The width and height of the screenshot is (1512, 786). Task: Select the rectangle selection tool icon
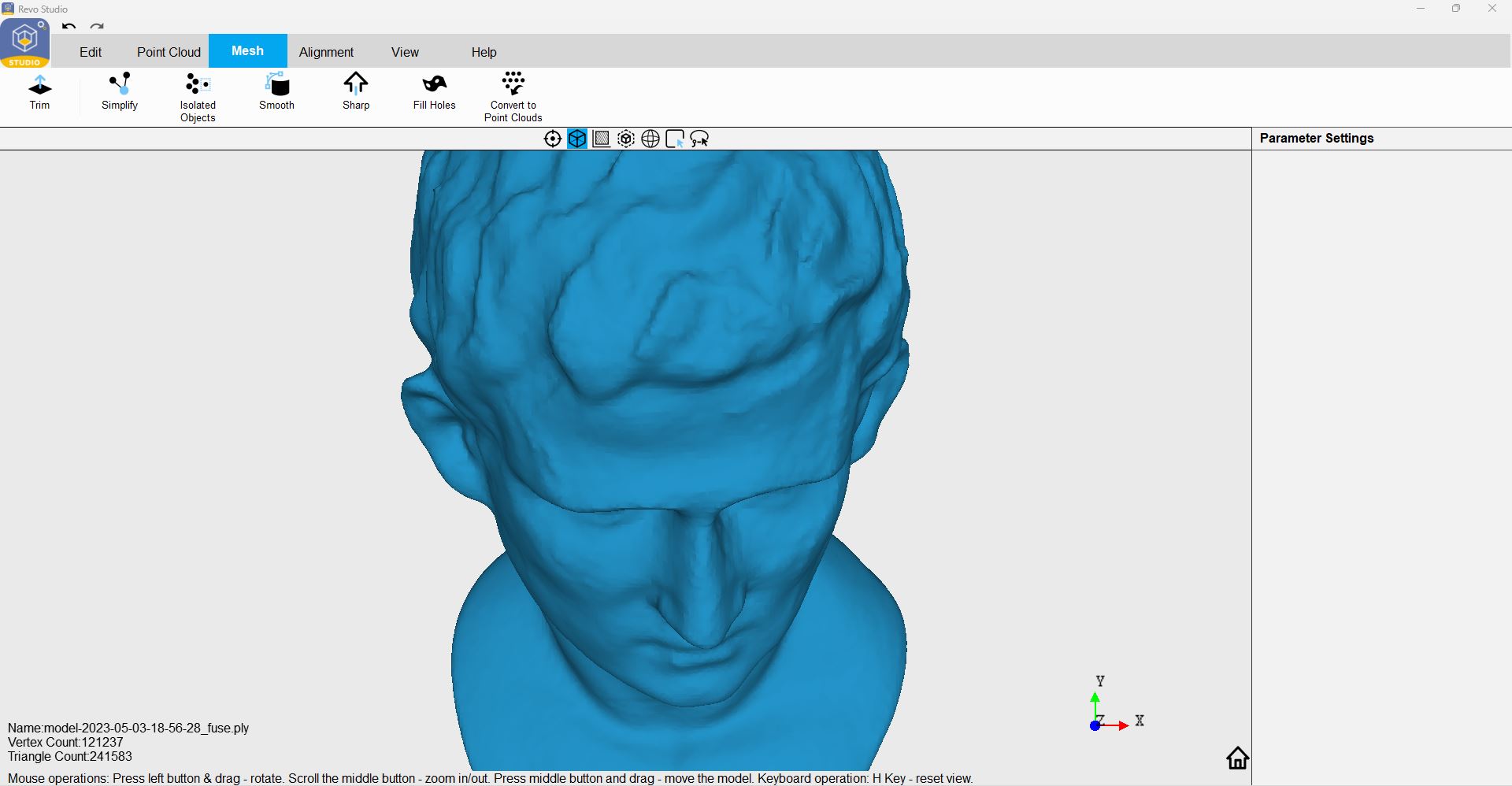tap(675, 139)
